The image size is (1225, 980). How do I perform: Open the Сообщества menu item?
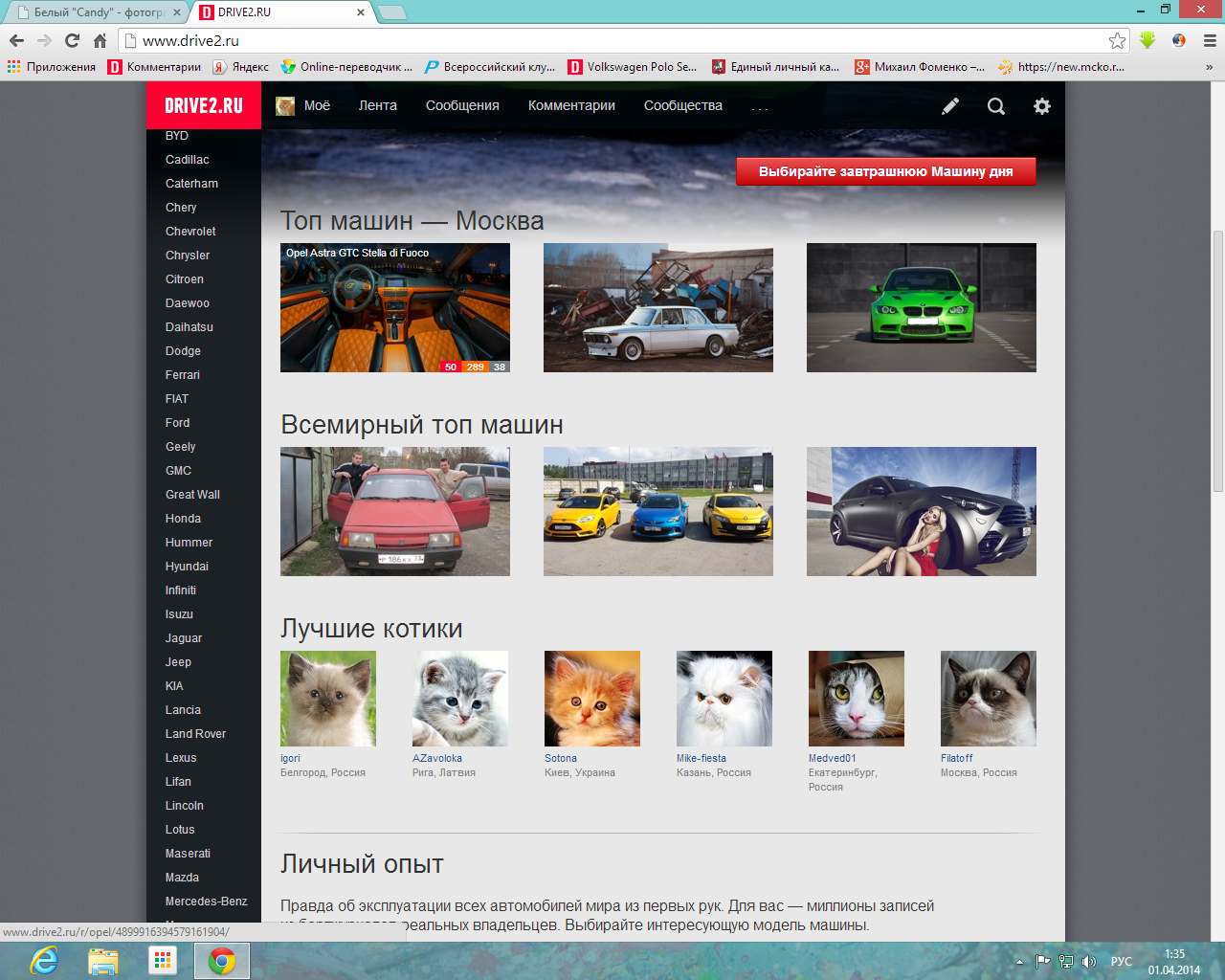pos(682,106)
